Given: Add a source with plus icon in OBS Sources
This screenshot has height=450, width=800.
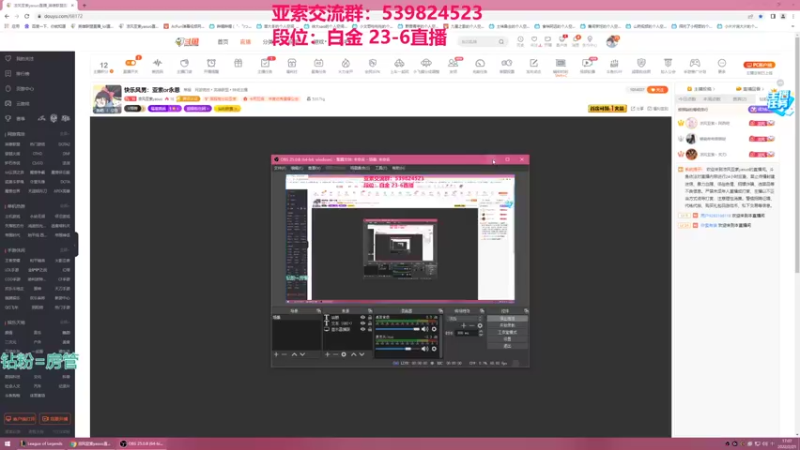Looking at the screenshot, I should coord(327,354).
